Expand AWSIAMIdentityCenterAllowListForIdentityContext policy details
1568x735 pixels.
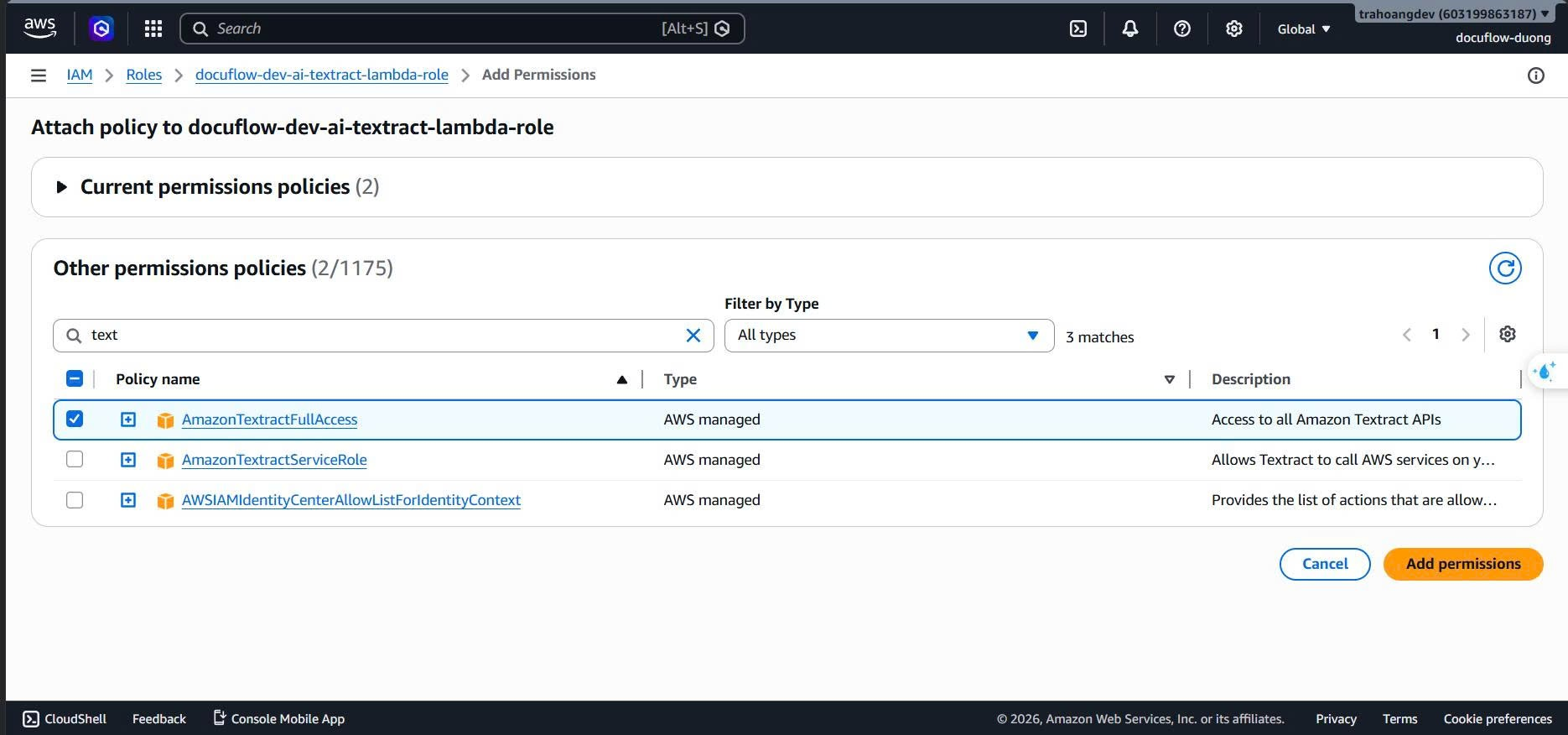[x=128, y=499]
